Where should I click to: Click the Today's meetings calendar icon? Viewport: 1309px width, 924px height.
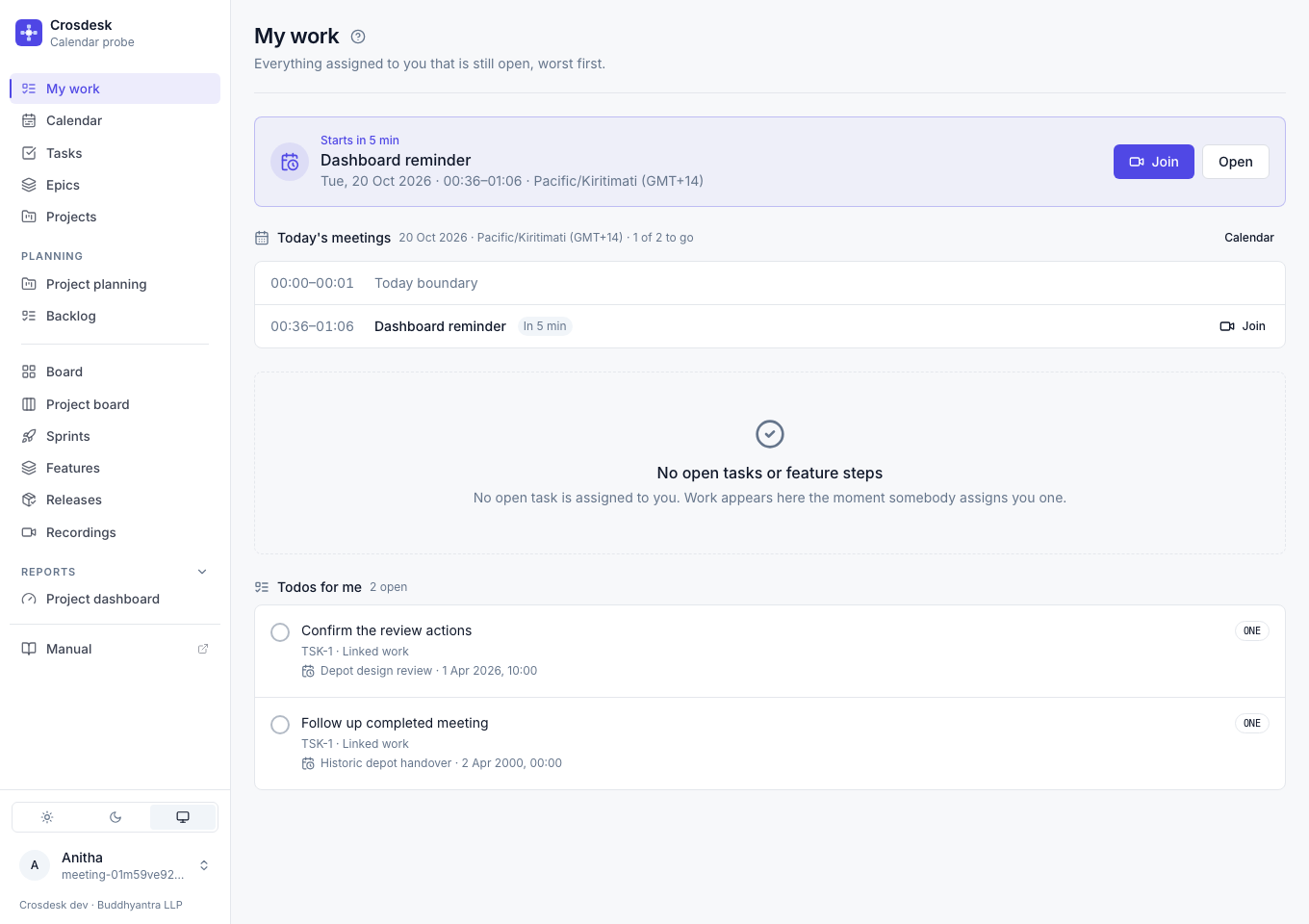(262, 238)
